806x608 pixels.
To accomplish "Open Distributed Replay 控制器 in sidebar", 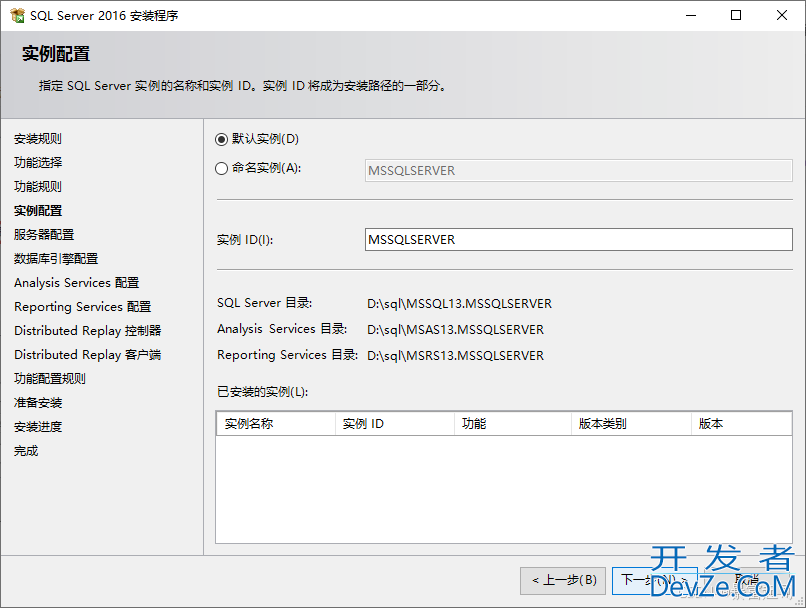I will 88,330.
